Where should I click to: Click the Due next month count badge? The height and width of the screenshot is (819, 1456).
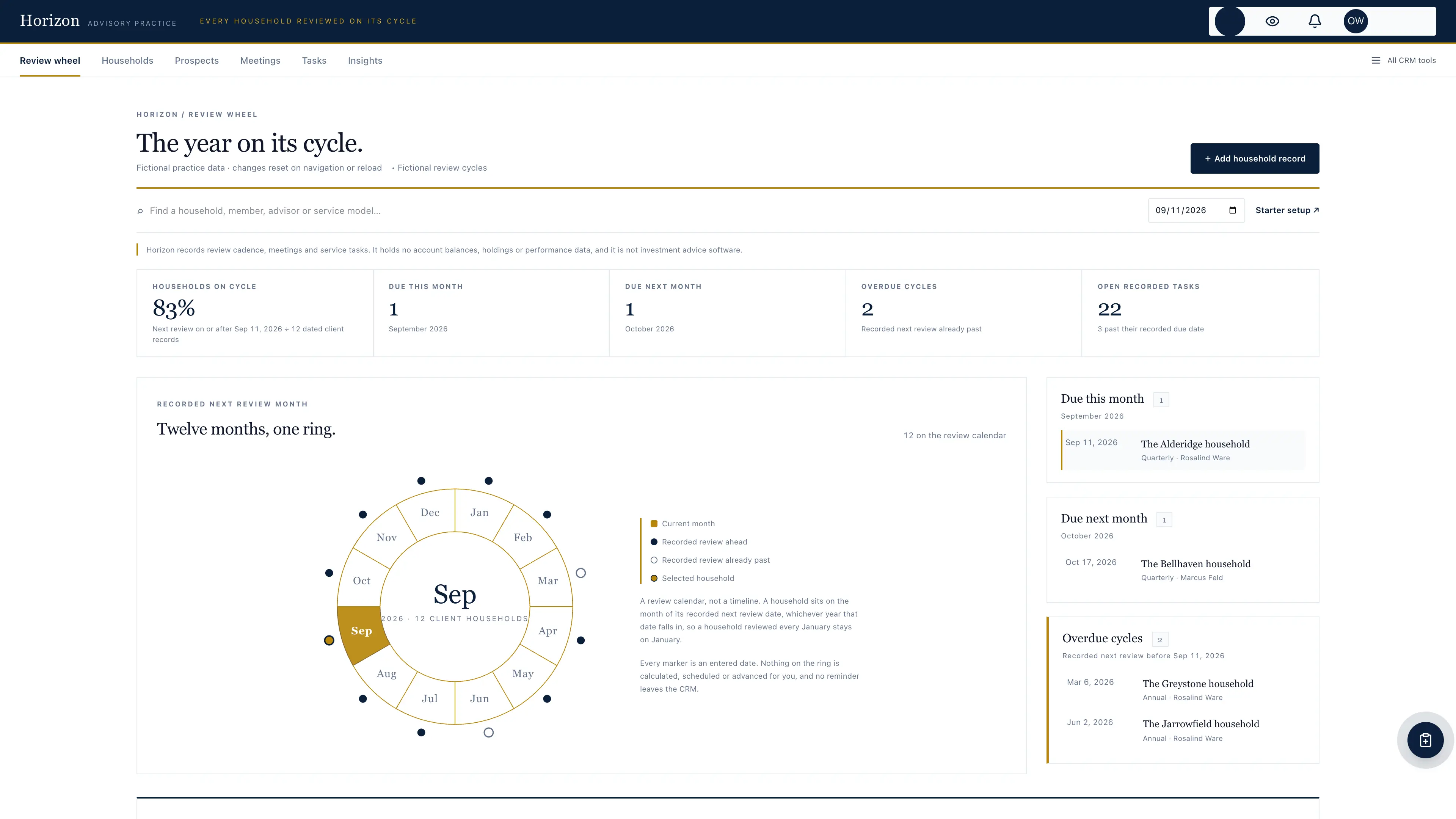1164,520
